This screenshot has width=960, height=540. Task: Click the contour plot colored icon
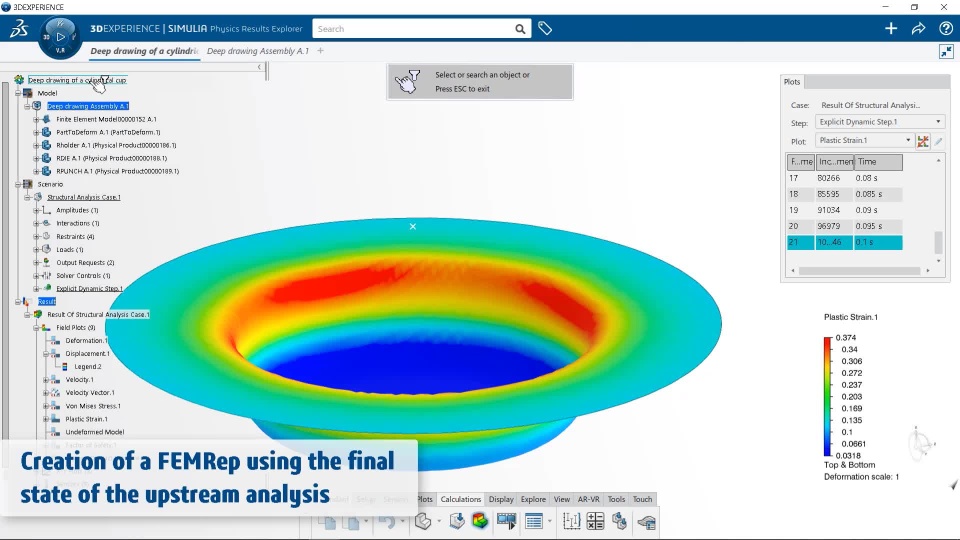tap(480, 521)
